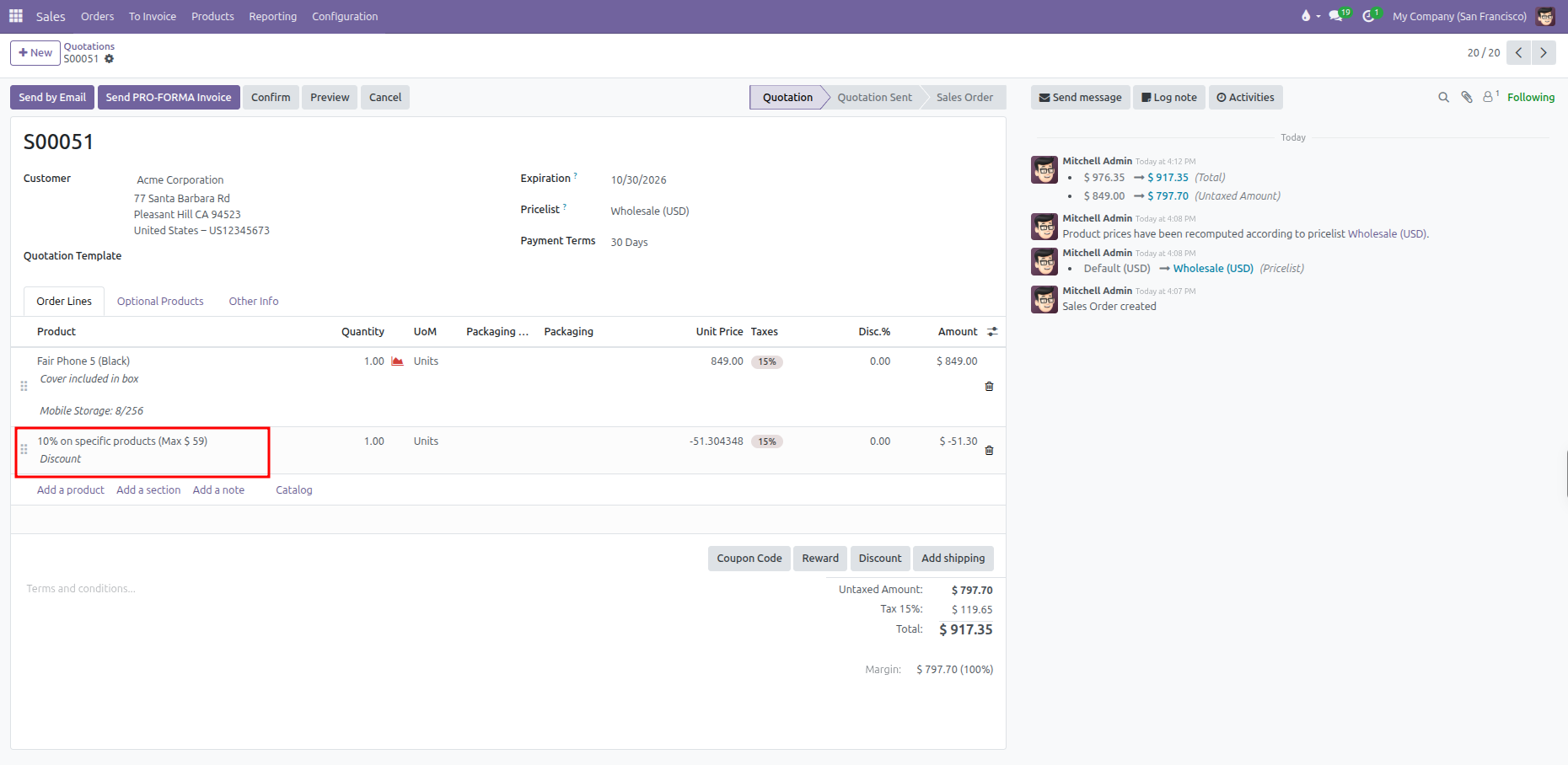Click Send PRO-FORMA Invoice button
The image size is (1568, 765).
point(169,97)
